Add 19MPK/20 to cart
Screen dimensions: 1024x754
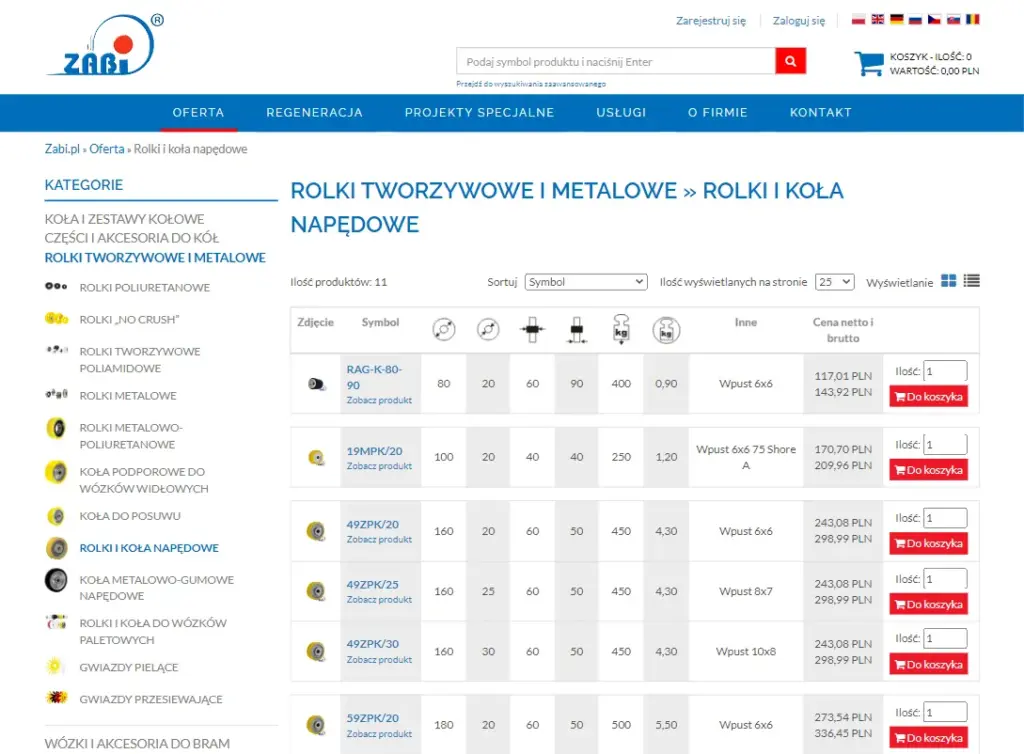[x=928, y=470]
